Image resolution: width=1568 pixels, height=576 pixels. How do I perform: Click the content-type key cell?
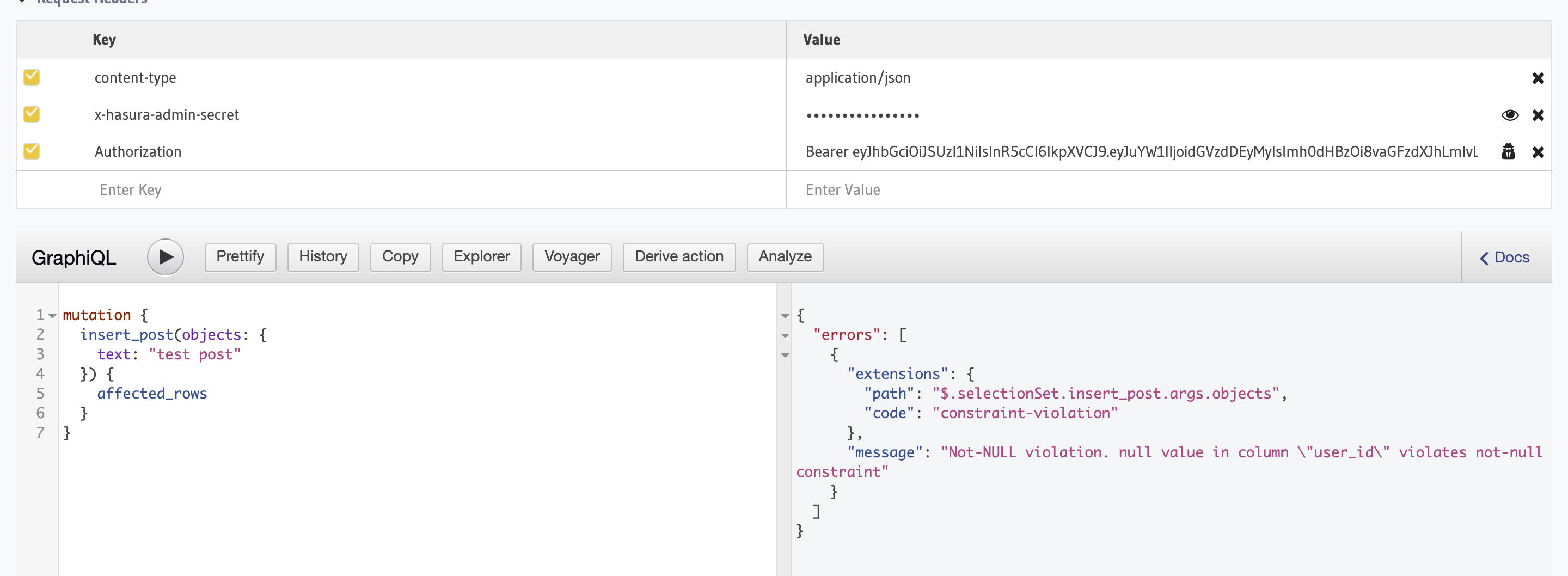point(135,78)
